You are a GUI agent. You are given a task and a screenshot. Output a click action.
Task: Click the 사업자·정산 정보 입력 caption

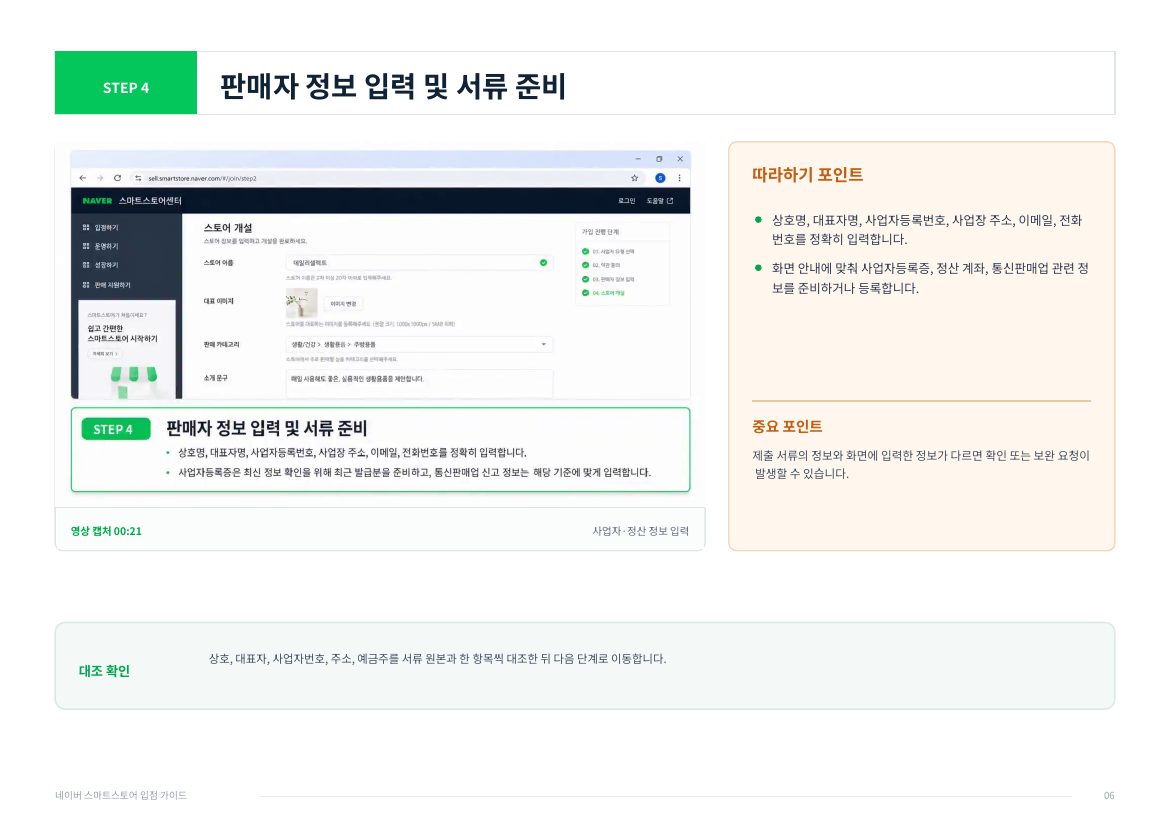(640, 531)
